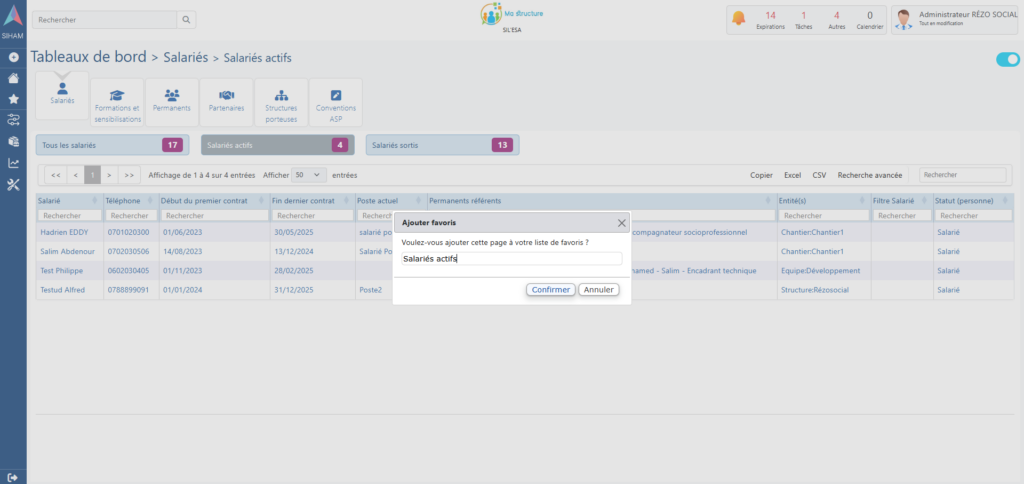The height and width of the screenshot is (484, 1024).
Task: Click the Confirmer button in the dialog
Action: pos(550,289)
